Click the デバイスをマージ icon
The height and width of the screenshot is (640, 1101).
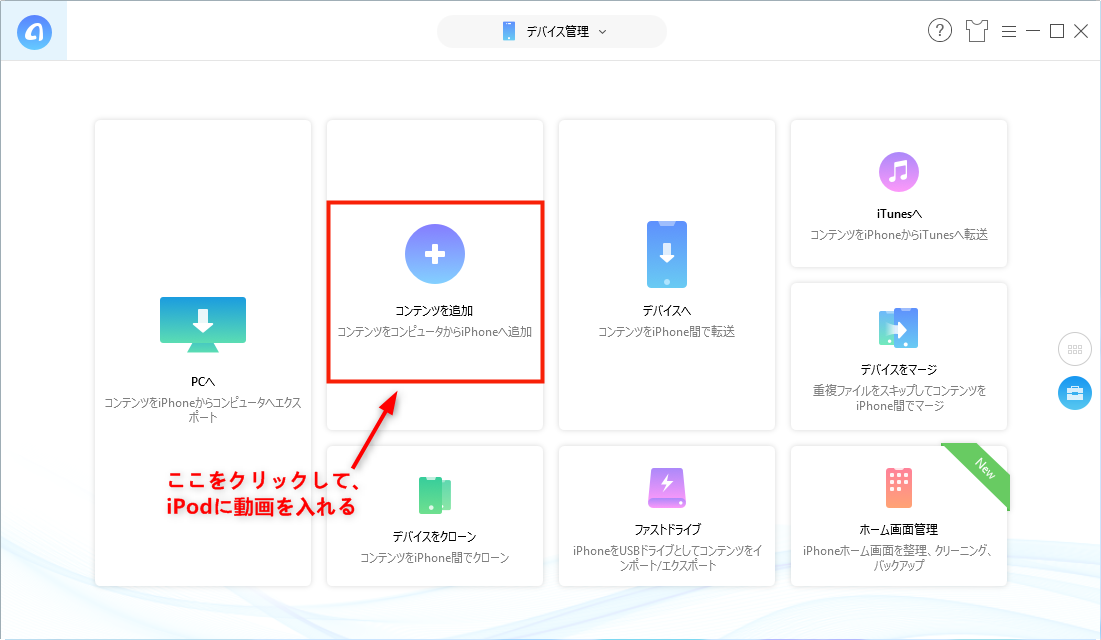pyautogui.click(x=899, y=327)
